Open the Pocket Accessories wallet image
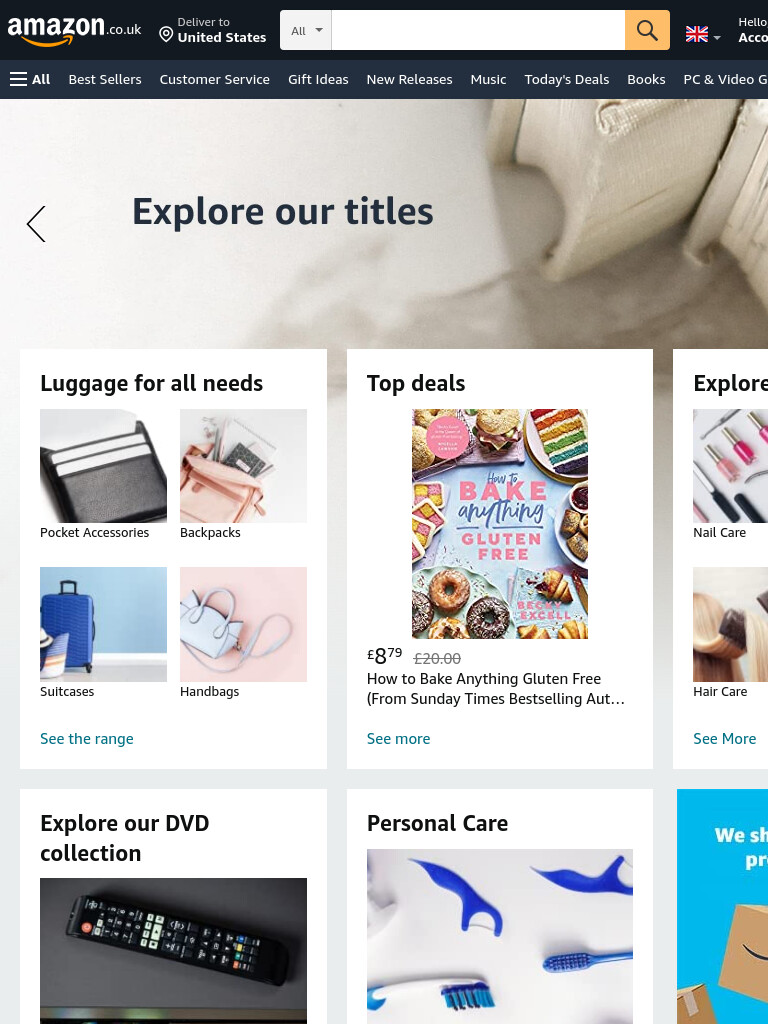Image resolution: width=768 pixels, height=1024 pixels. [x=103, y=466]
